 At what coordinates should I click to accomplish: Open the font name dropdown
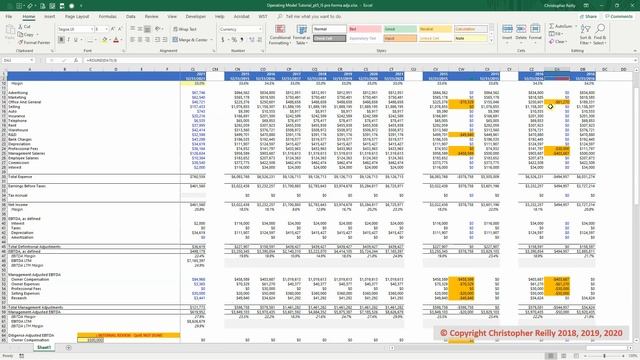91,29
